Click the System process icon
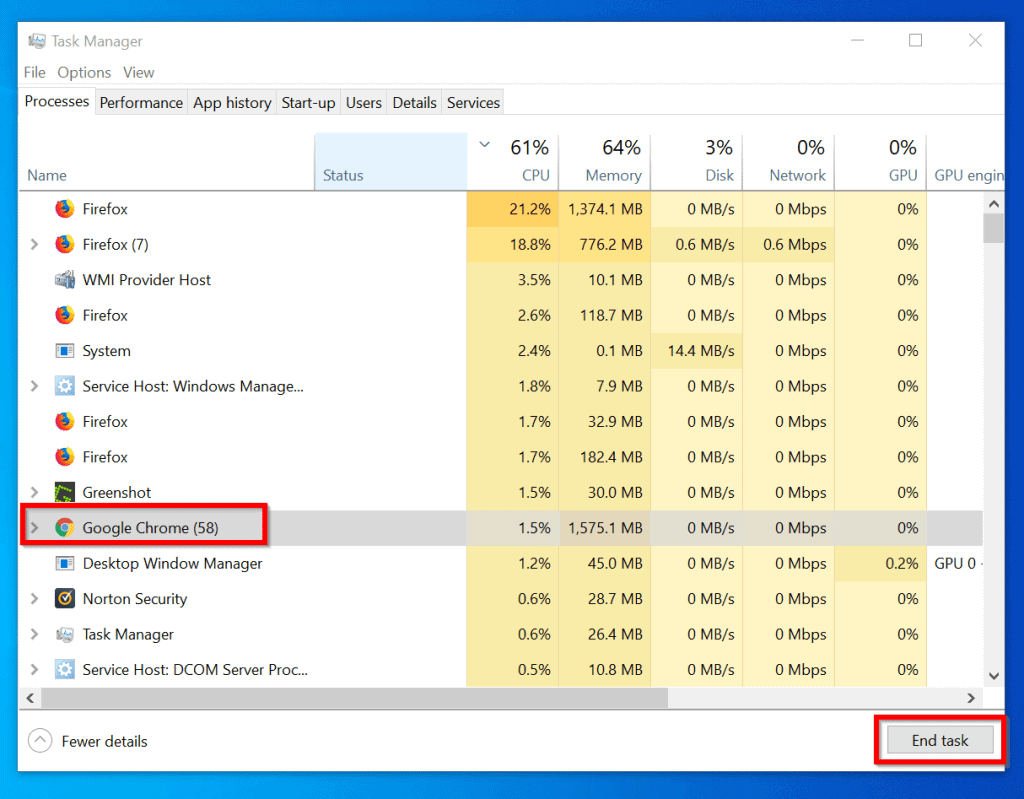The width and height of the screenshot is (1024, 799). [x=64, y=351]
